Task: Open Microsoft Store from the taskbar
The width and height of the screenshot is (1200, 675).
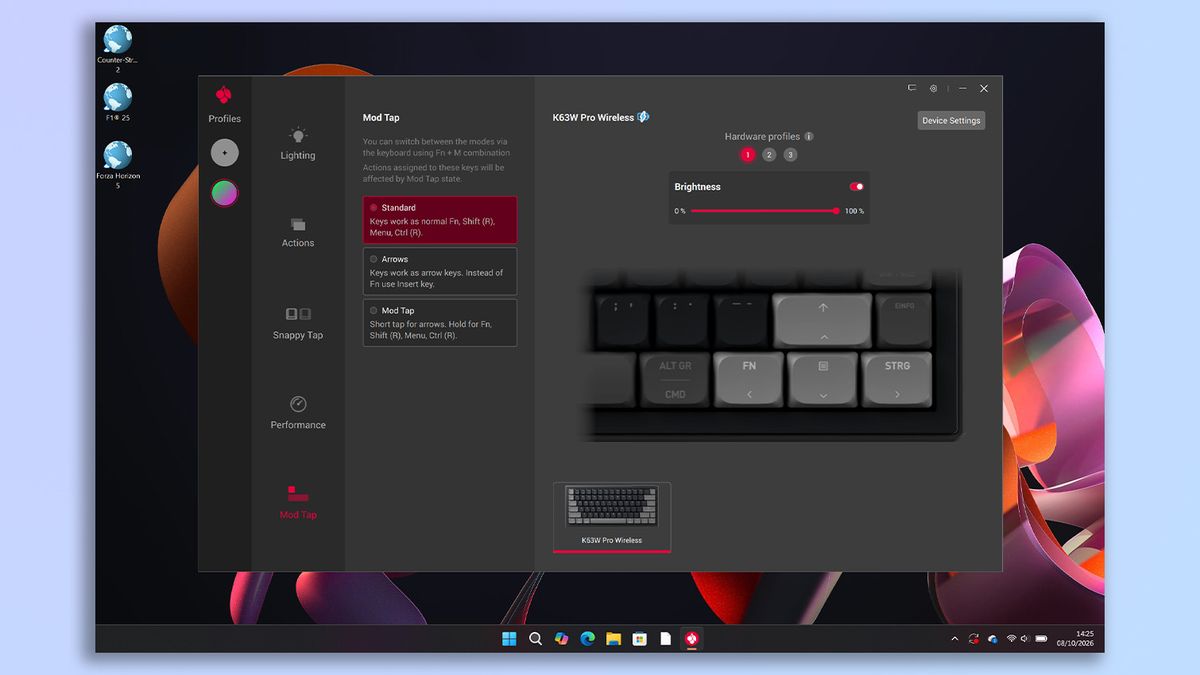Action: tap(639, 639)
